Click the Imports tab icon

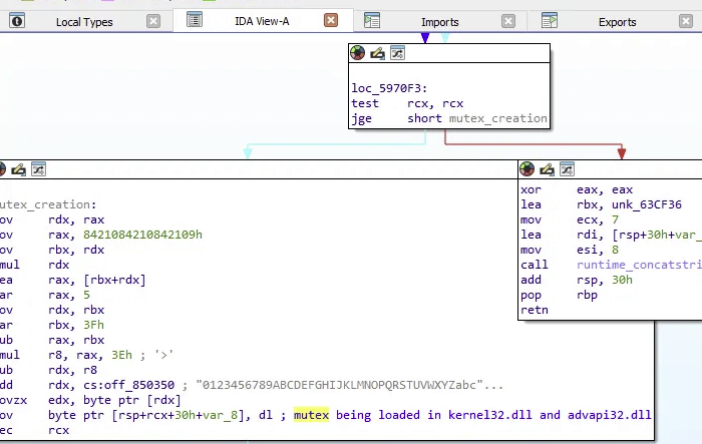372,20
